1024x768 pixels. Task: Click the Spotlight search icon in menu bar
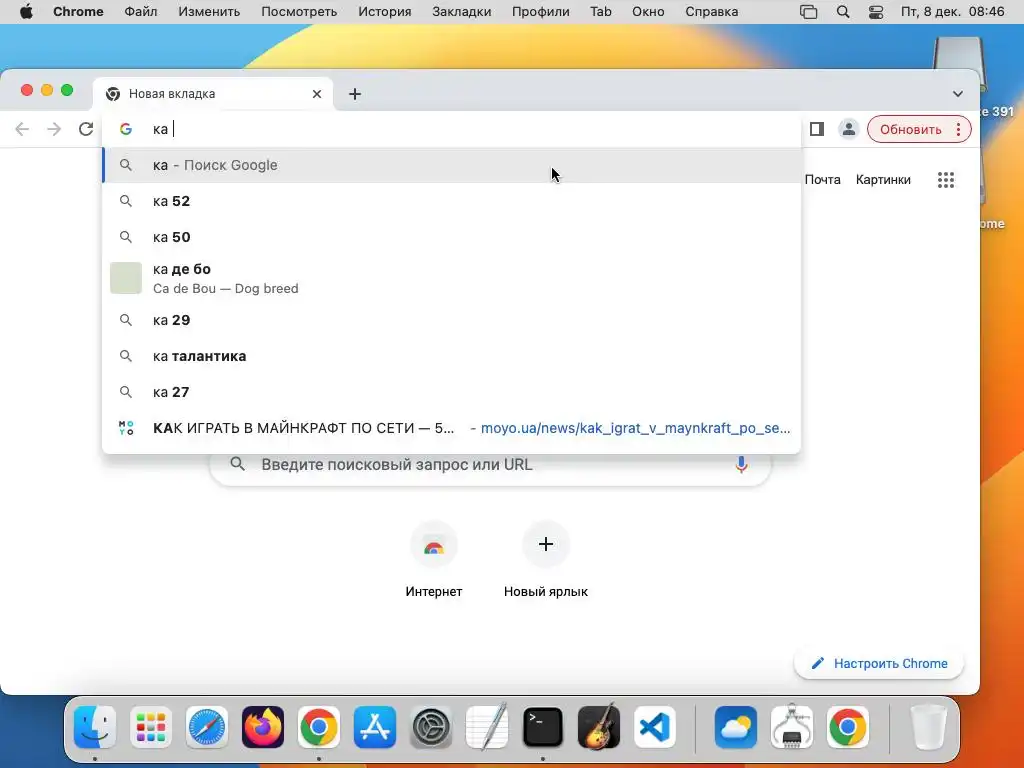pyautogui.click(x=843, y=12)
